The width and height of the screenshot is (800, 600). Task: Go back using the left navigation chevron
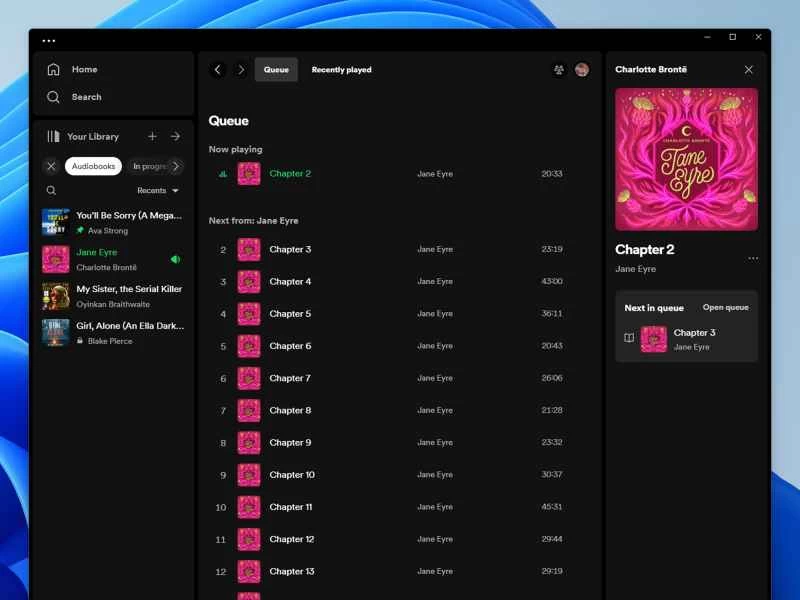click(x=217, y=70)
